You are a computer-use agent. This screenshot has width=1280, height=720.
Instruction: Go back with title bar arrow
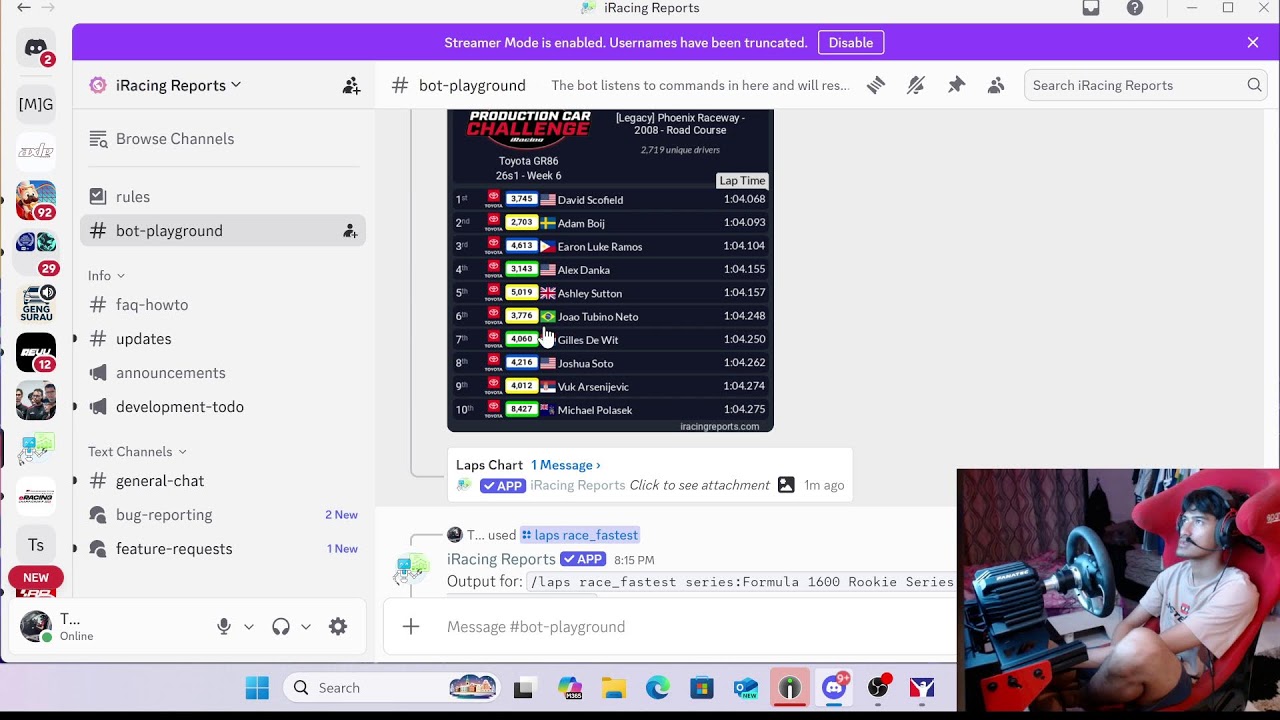[x=24, y=8]
